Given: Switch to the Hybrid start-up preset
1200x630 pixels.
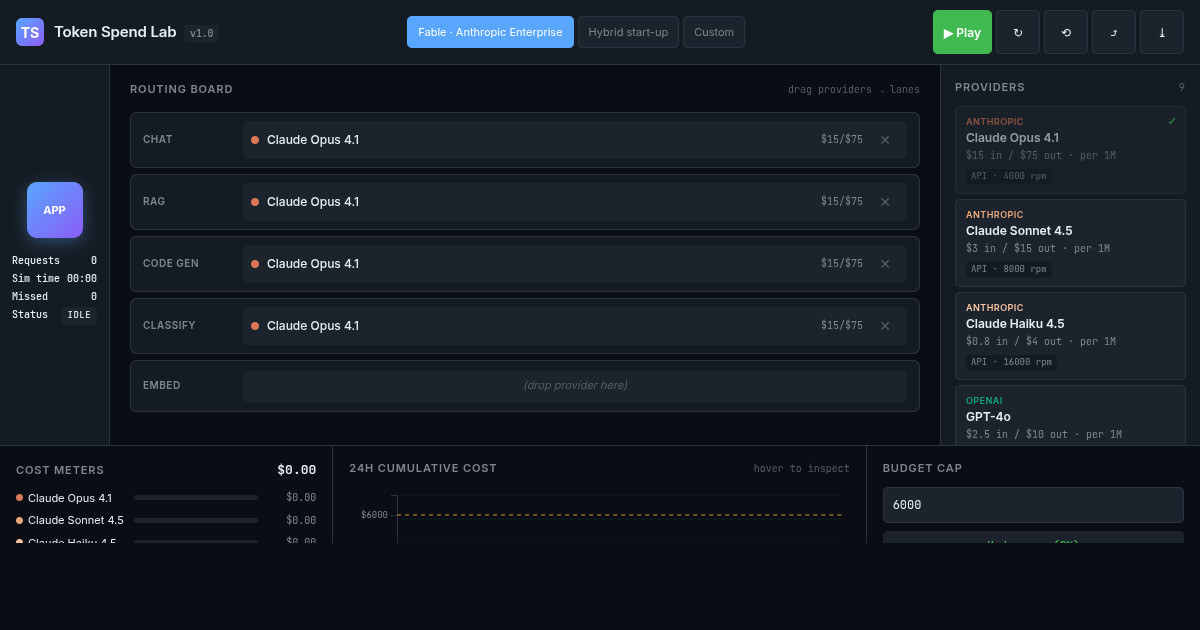Looking at the screenshot, I should [628, 32].
